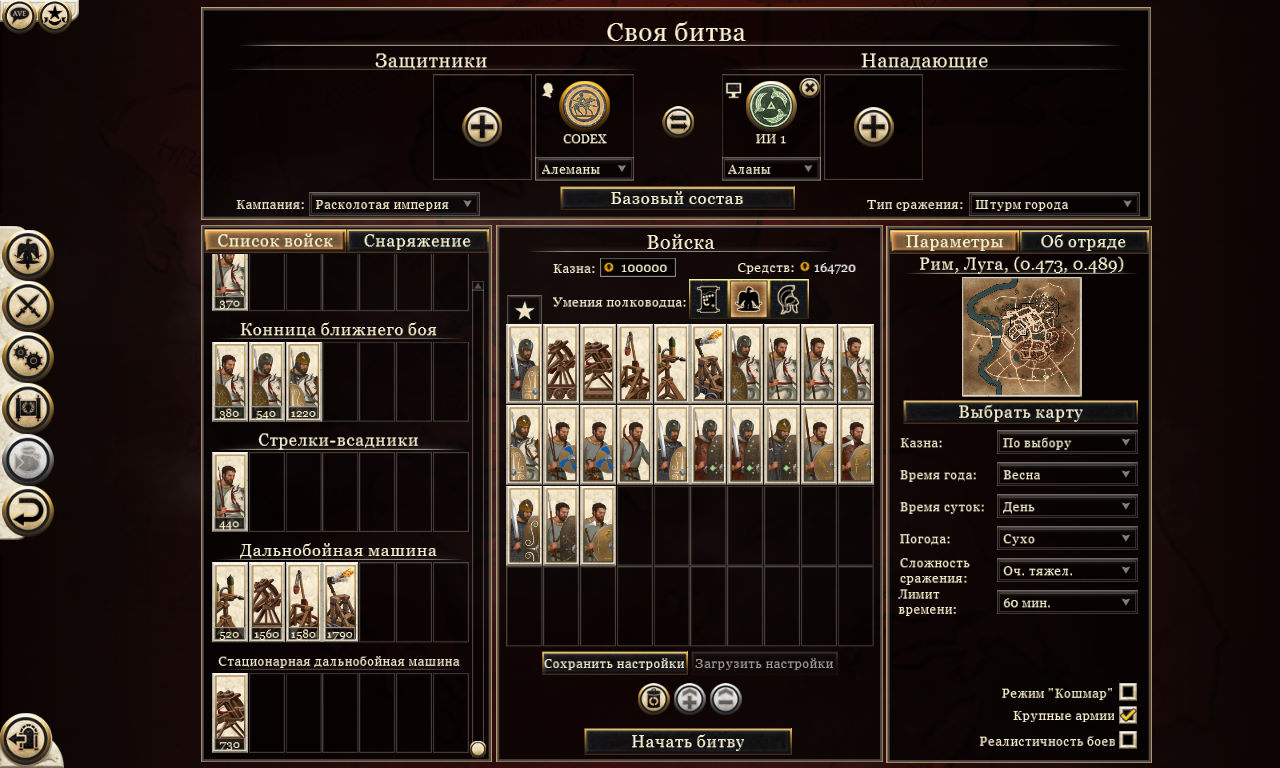Click the star favorites icon above the army
Screen dimensions: 1280x768
(x=524, y=310)
